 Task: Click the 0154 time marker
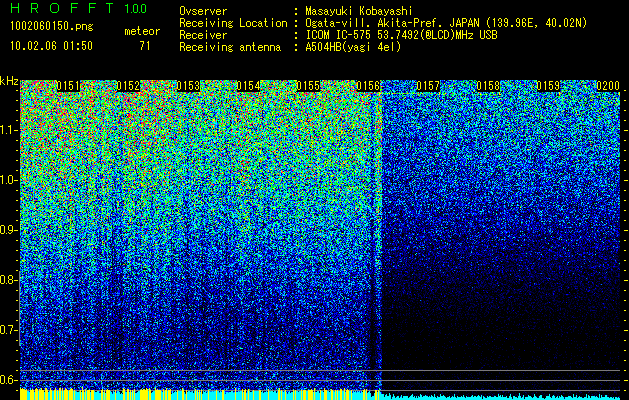[x=248, y=86]
